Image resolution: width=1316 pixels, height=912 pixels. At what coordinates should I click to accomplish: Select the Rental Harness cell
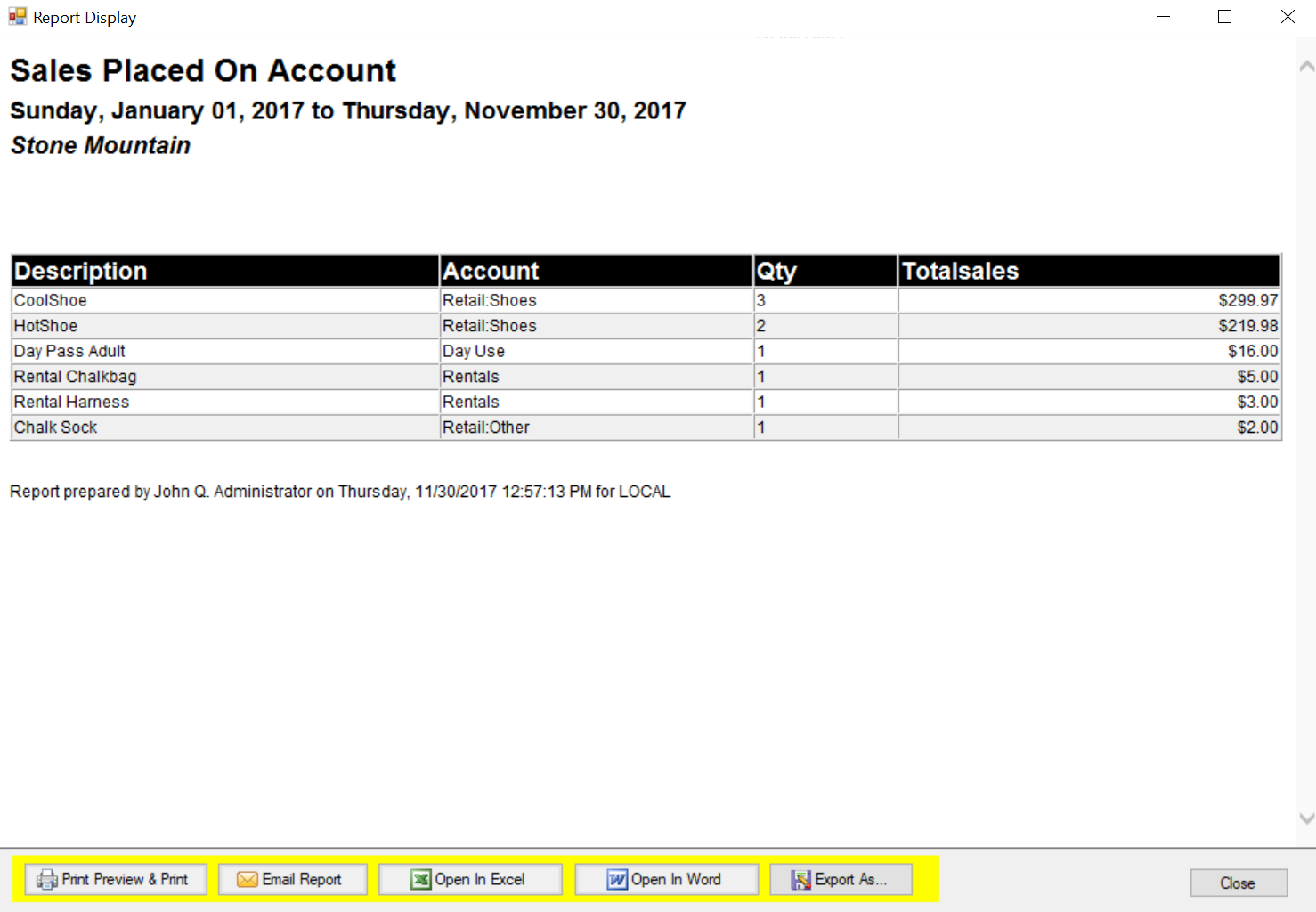(225, 402)
